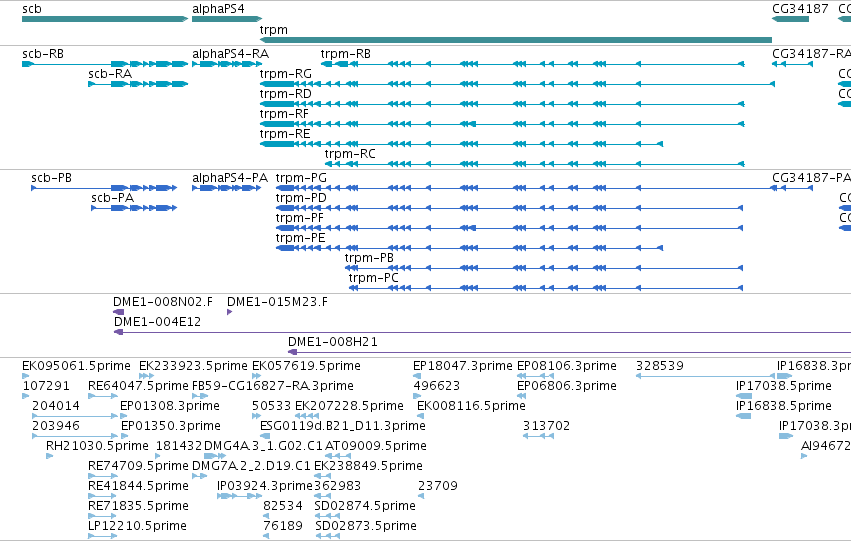The width and height of the screenshot is (851, 541).
Task: Click the trpm-RC transcript label
Action: point(350,154)
